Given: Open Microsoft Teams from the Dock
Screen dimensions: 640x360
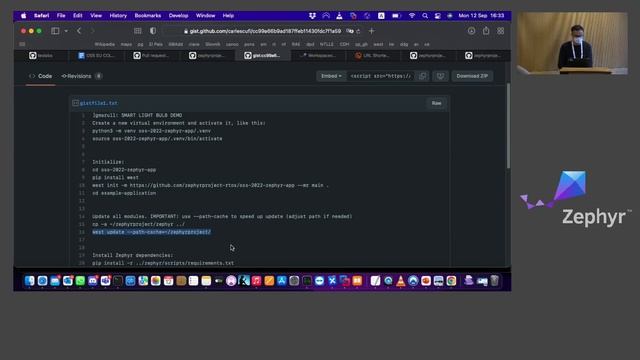Looking at the screenshot, I should coord(106,281).
